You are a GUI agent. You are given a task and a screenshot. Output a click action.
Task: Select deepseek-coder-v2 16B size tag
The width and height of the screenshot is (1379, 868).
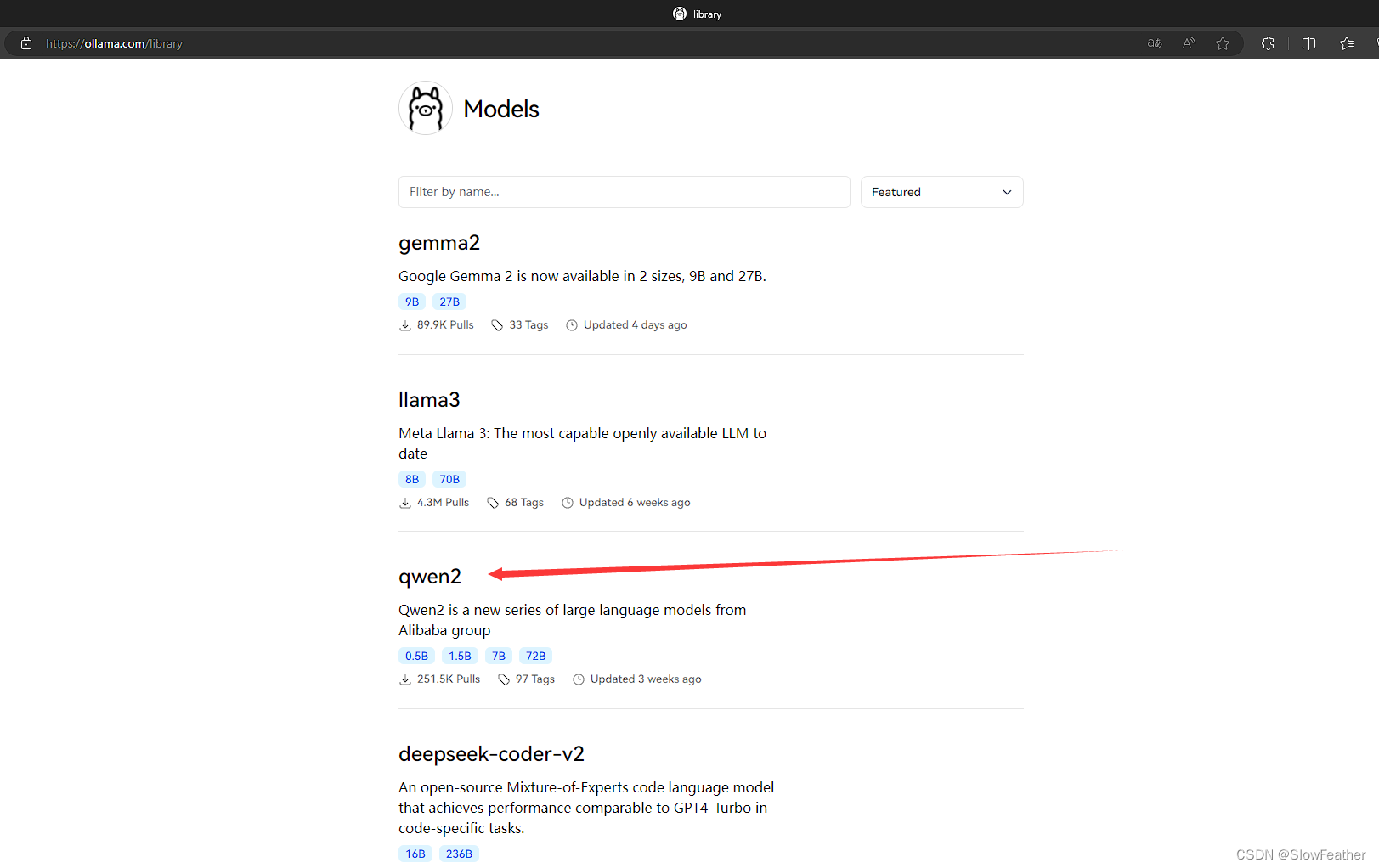click(x=415, y=854)
